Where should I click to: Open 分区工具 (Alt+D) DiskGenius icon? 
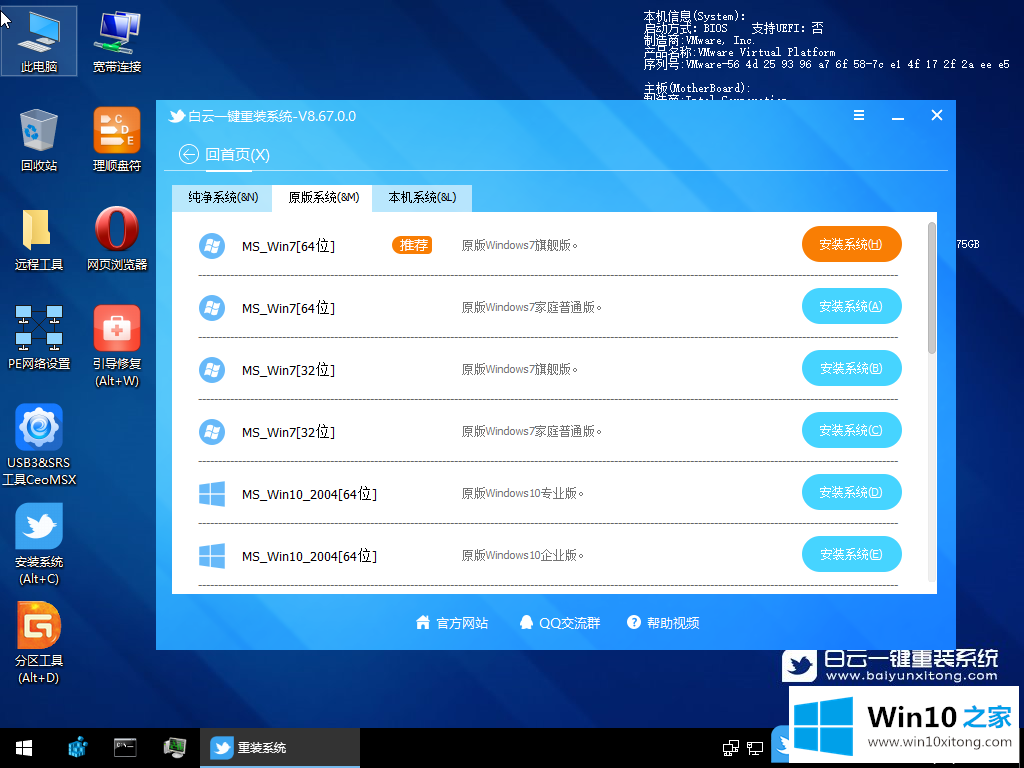pos(39,643)
